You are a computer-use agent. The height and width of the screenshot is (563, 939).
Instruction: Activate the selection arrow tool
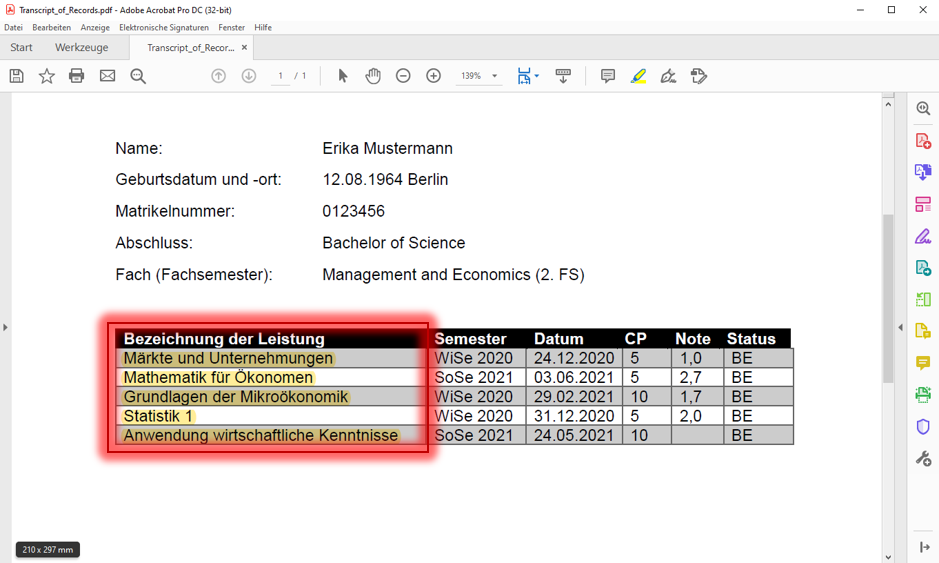click(343, 76)
